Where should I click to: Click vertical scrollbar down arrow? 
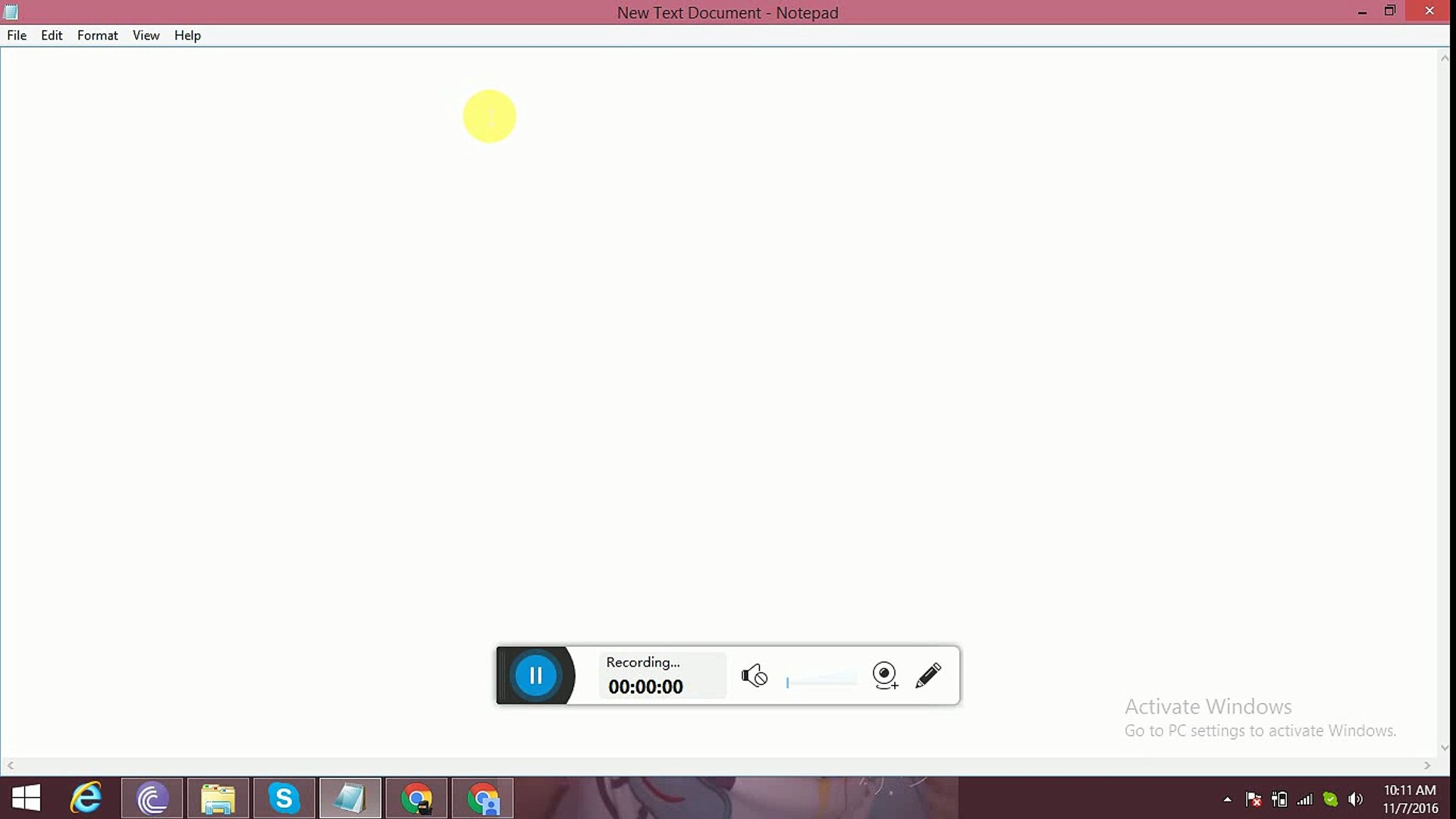(1445, 748)
